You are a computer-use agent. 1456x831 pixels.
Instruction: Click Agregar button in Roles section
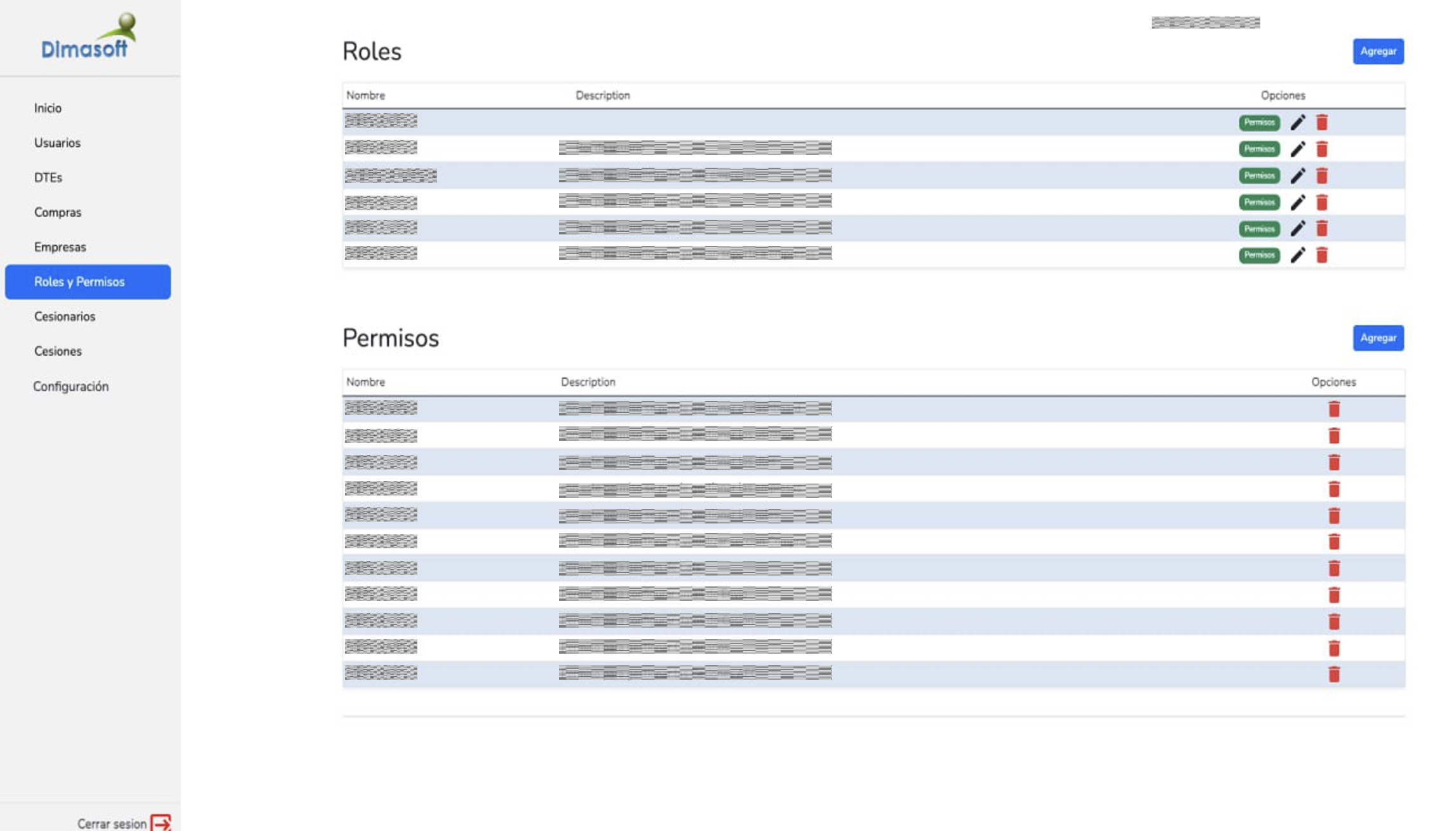pyautogui.click(x=1378, y=51)
